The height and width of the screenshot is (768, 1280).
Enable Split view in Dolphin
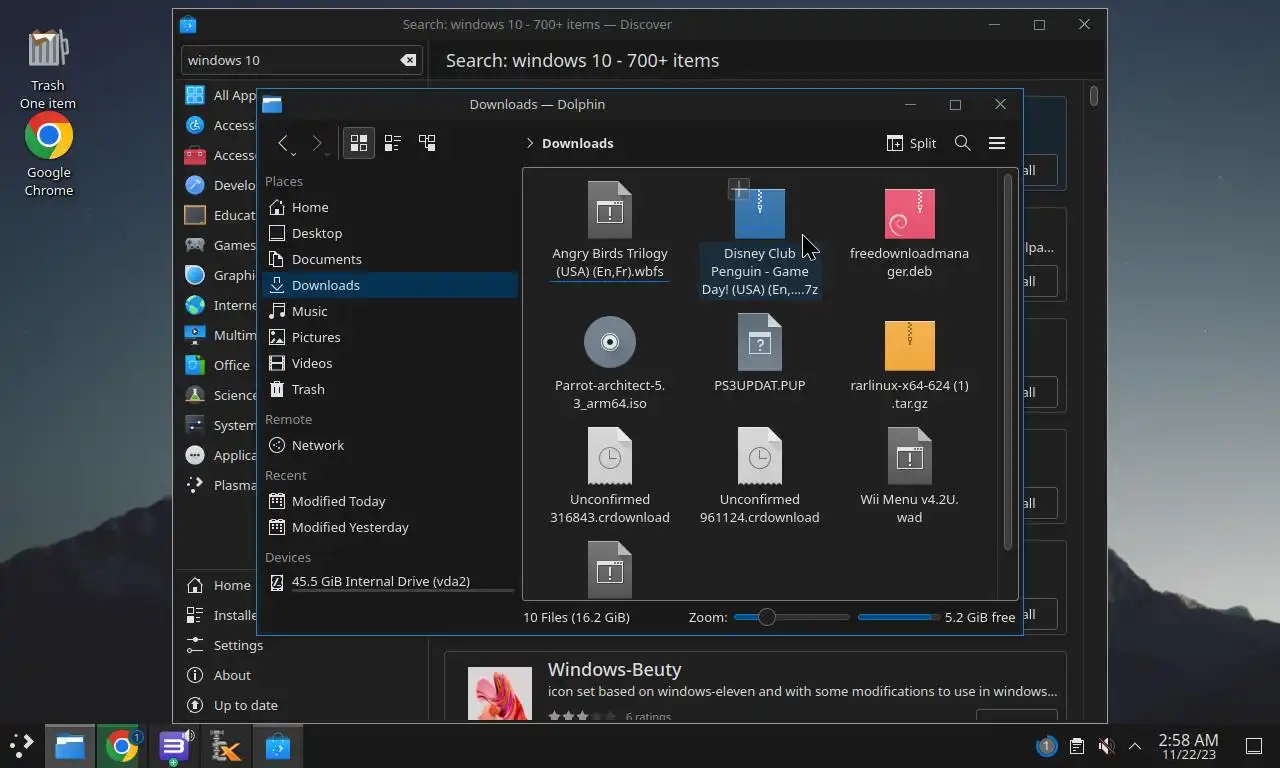tap(911, 143)
